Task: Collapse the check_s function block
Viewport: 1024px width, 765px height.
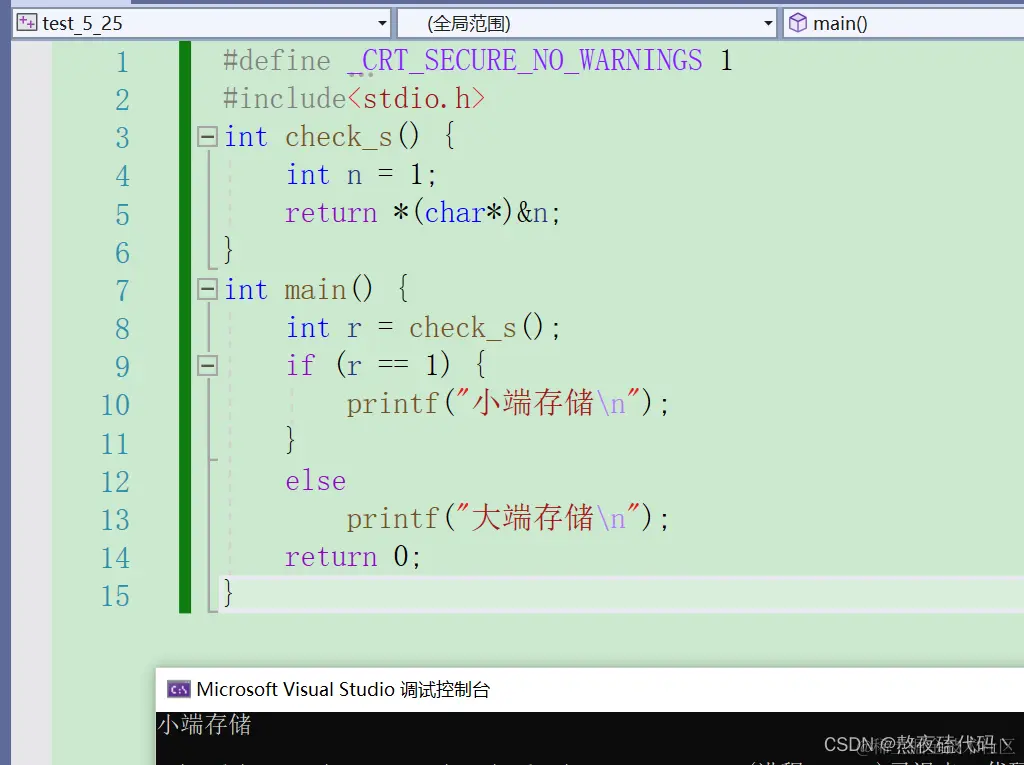Action: (208, 137)
